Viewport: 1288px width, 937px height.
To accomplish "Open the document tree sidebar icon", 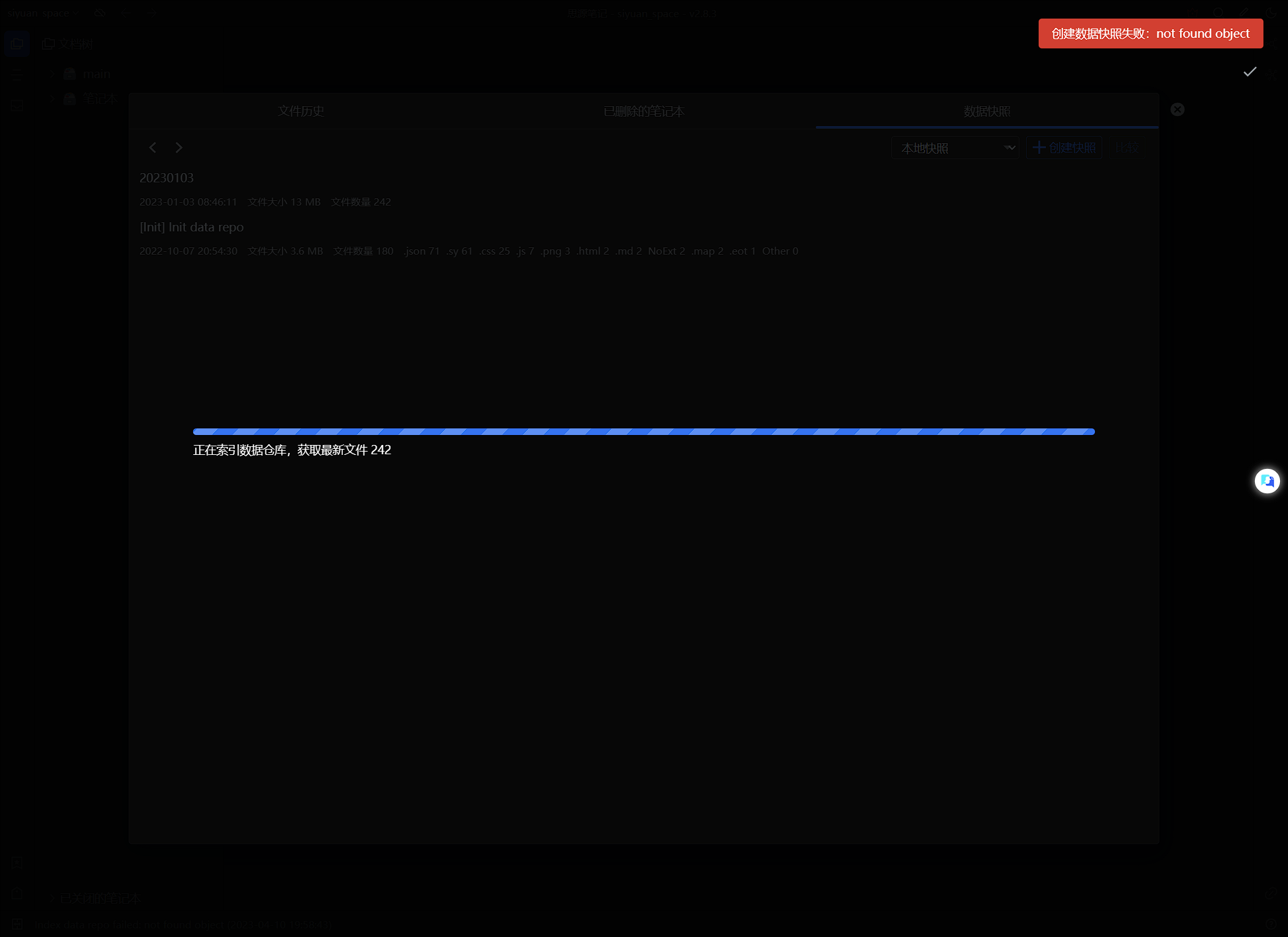I will point(17,44).
